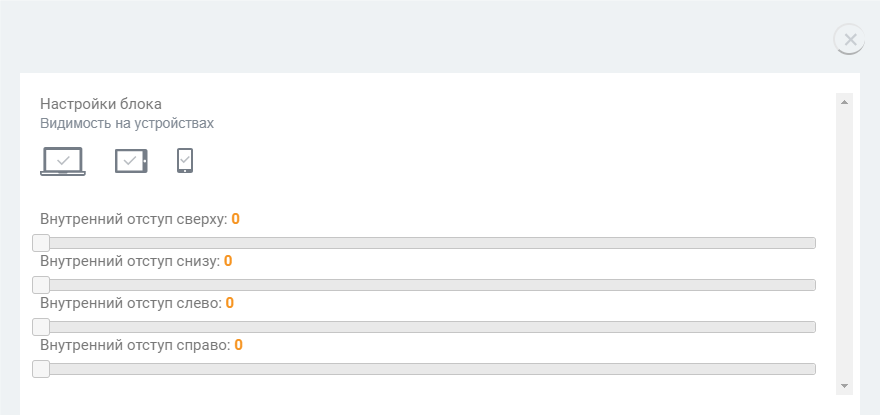The width and height of the screenshot is (880, 415).
Task: Click the 'Внутренний отступ справо' slider track
Action: [424, 369]
